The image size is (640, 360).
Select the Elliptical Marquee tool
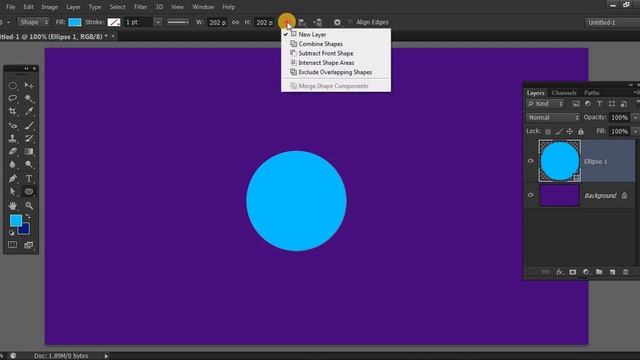[13, 86]
